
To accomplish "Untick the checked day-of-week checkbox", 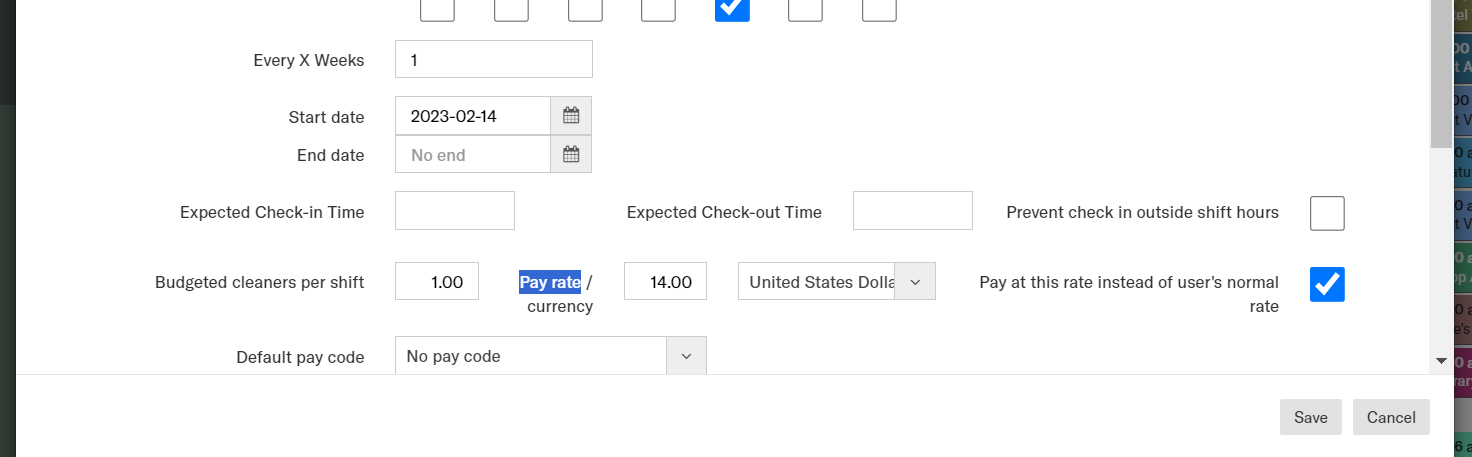I will click(x=733, y=8).
